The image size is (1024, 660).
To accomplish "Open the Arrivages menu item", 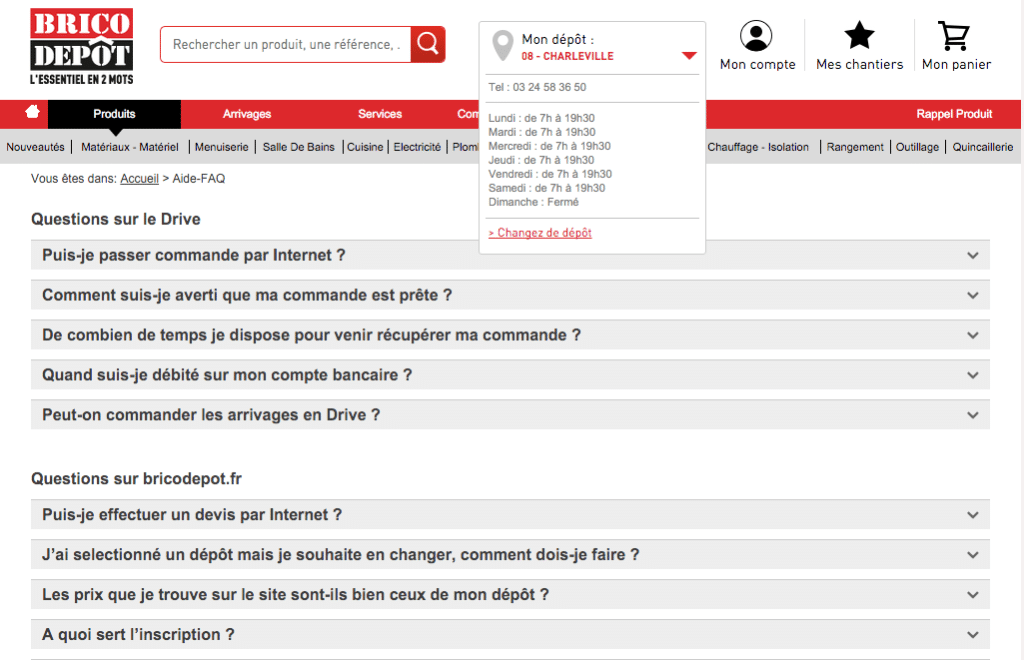I will 247,114.
